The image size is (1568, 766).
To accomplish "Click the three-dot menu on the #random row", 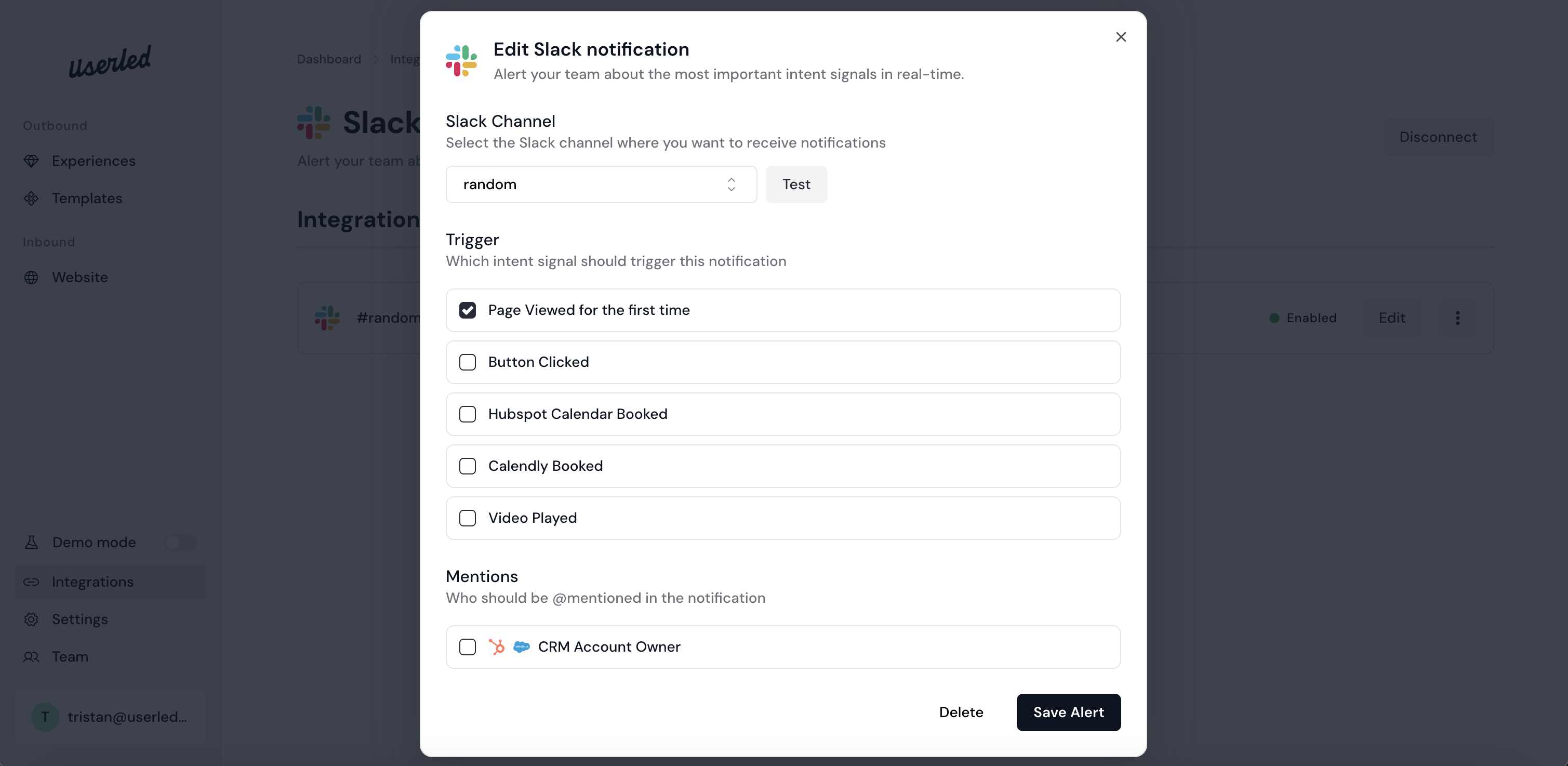I will pos(1457,318).
